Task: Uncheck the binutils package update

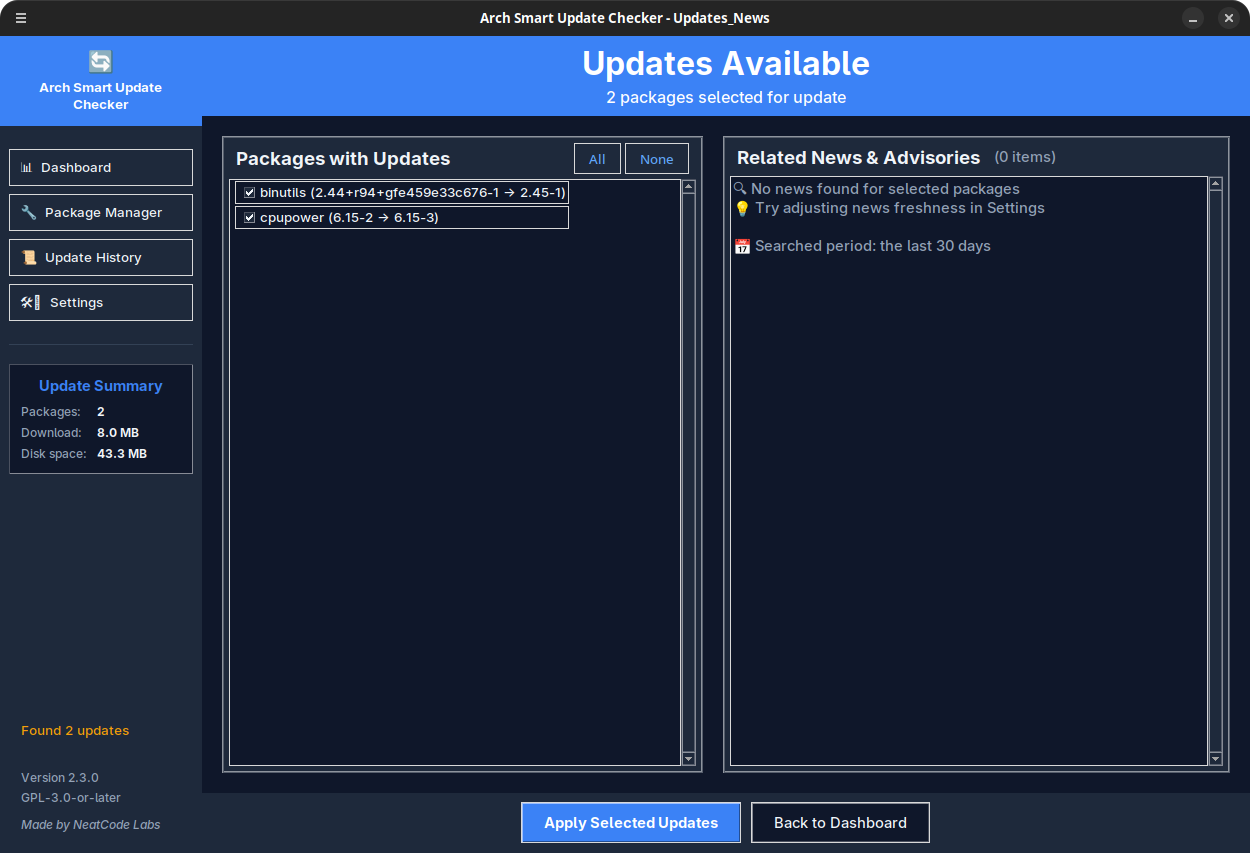Action: [x=248, y=192]
